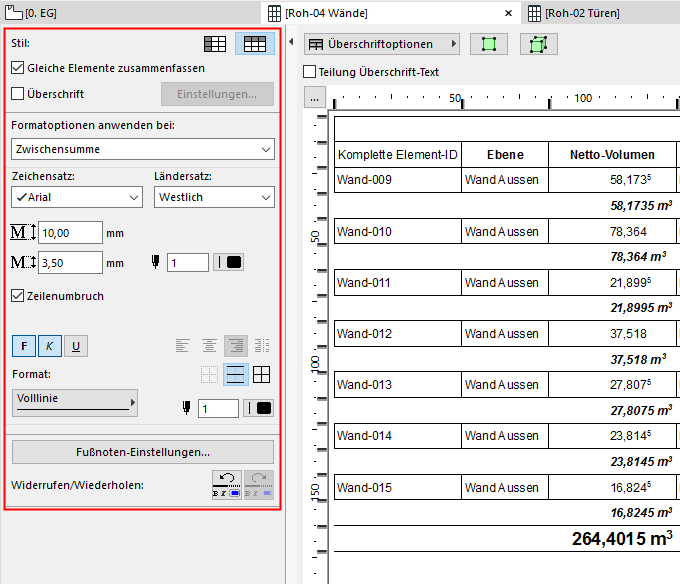Open the Zwischensumme dropdown
Screen dimensions: 680x584
[143, 149]
